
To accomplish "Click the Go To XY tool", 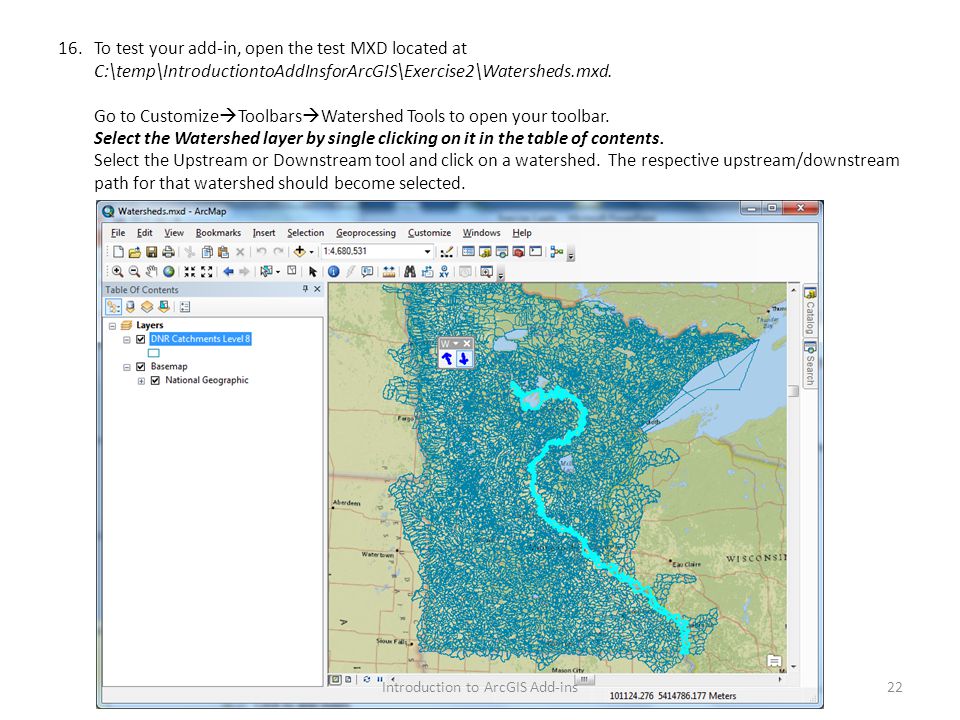I will (444, 272).
